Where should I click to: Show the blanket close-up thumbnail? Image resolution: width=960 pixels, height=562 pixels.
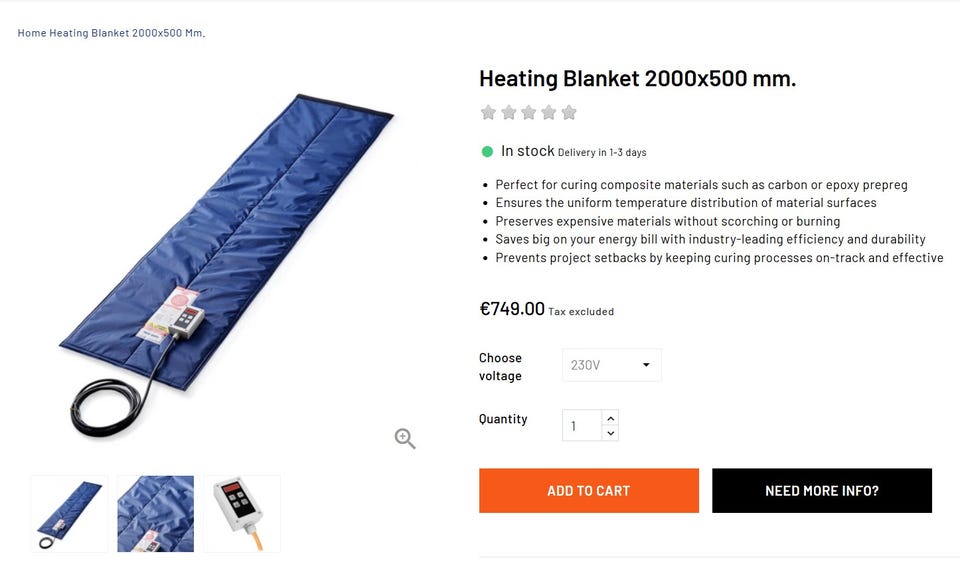(156, 514)
